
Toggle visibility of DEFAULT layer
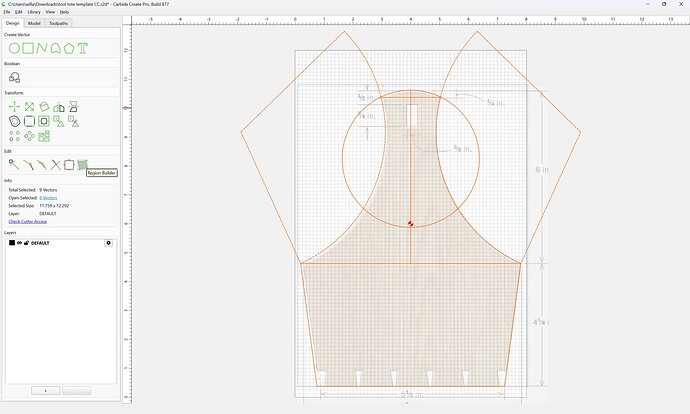[19, 243]
